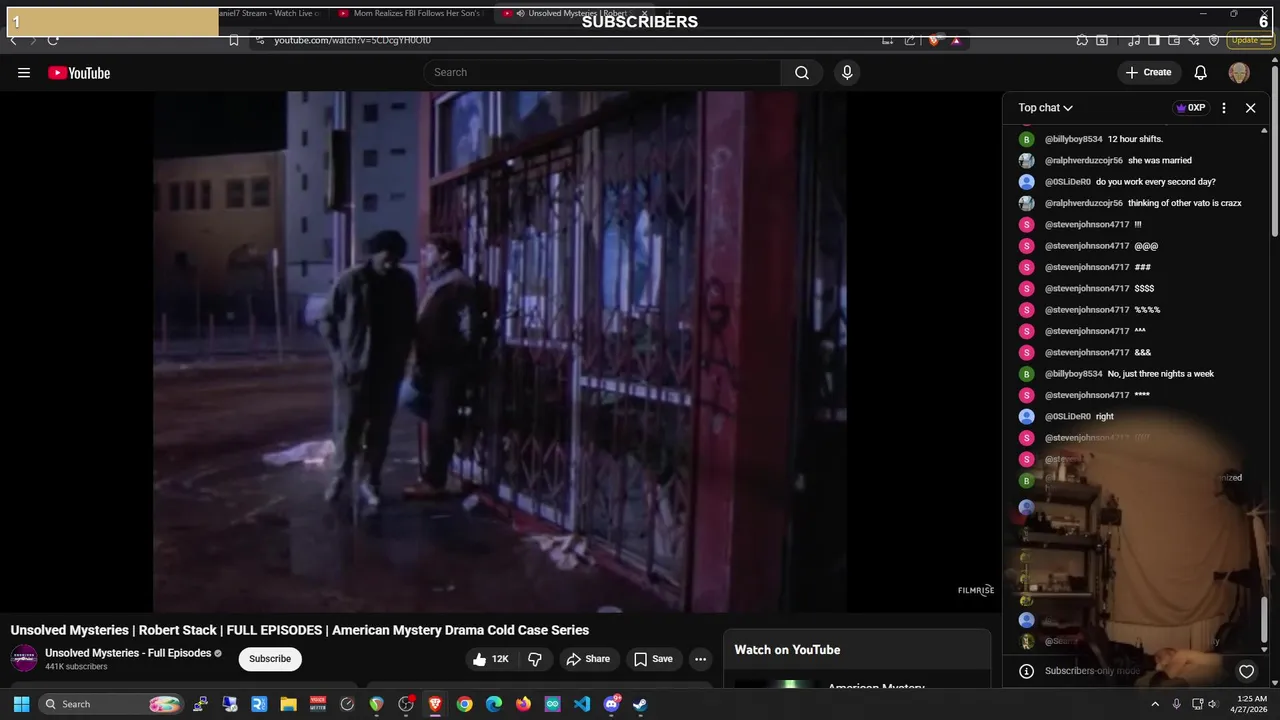Click @0SLiDeR0 'right' message
The height and width of the screenshot is (720, 1280).
point(1105,417)
